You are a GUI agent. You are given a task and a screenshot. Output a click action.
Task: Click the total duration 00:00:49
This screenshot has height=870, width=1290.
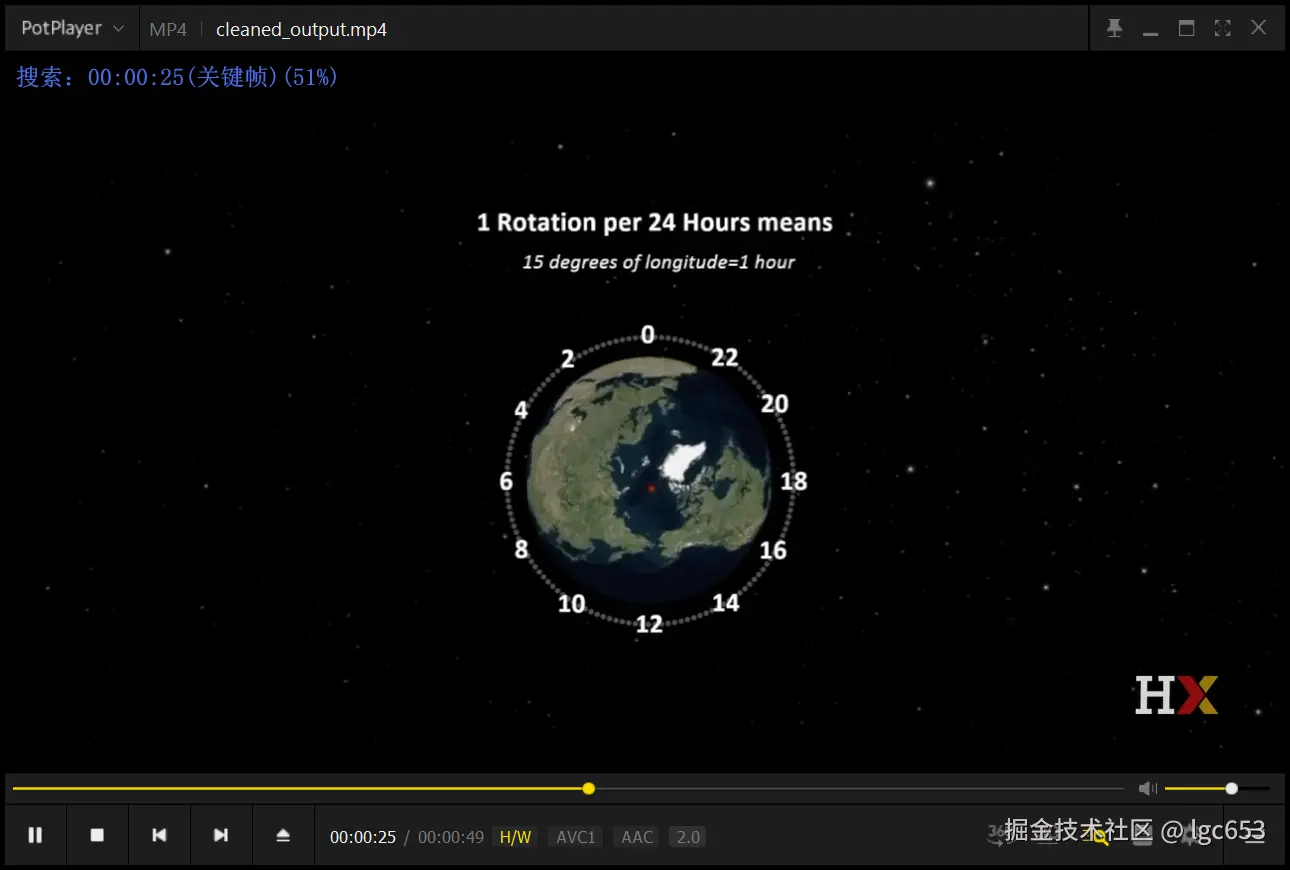(x=451, y=837)
